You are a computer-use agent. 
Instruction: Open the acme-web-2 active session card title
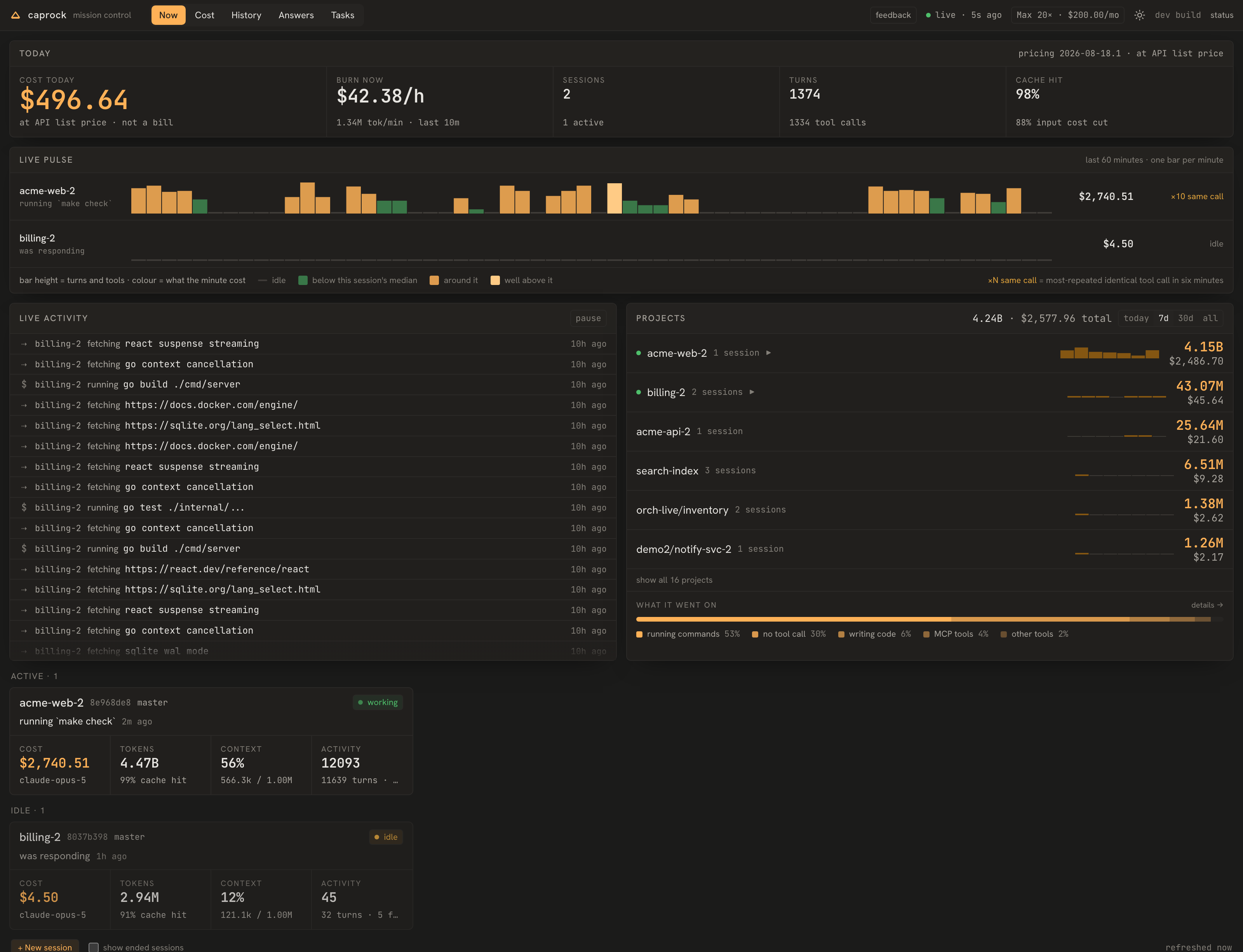click(x=52, y=703)
